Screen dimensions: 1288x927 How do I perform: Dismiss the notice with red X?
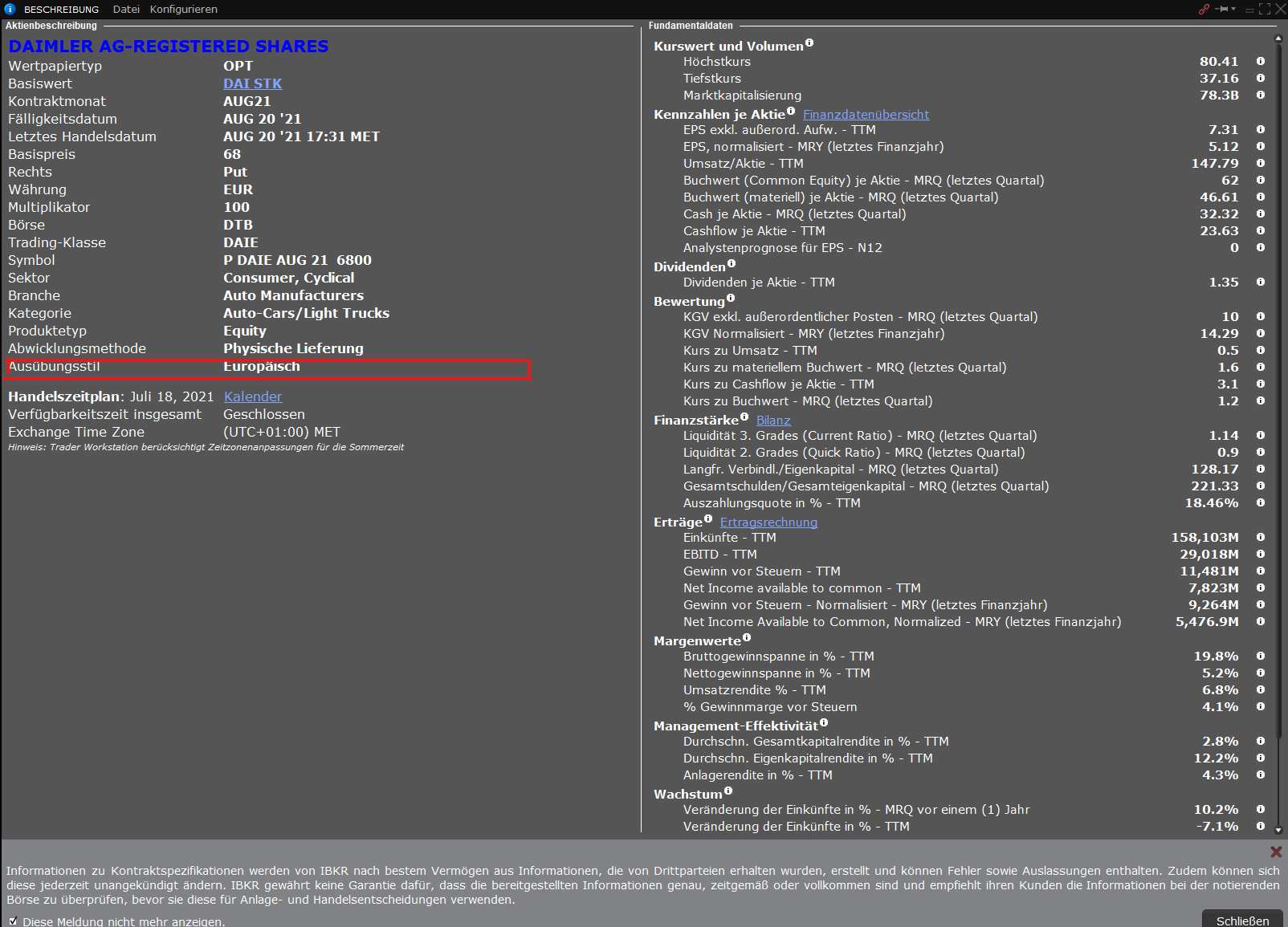pos(1275,852)
